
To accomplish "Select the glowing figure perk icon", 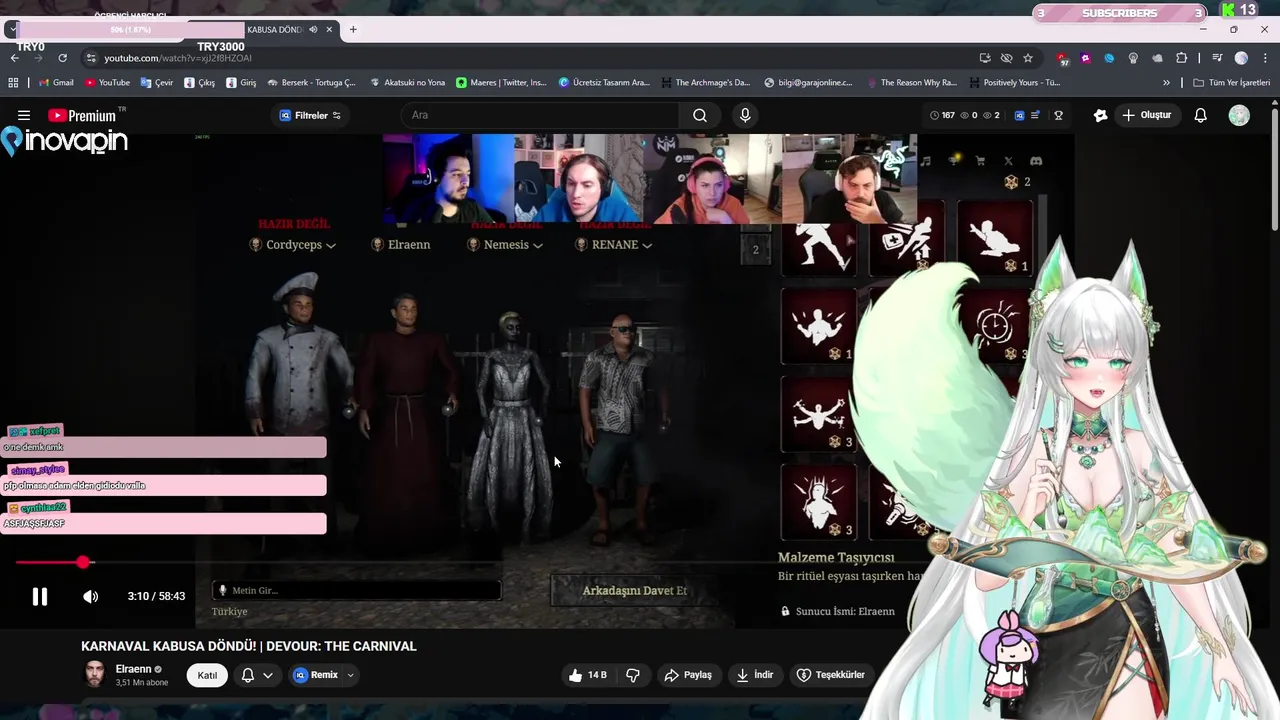I will click(x=820, y=501).
